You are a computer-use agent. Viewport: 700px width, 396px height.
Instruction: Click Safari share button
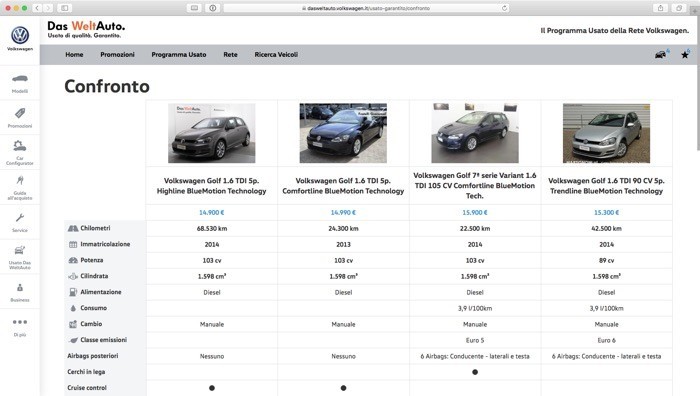click(x=660, y=8)
